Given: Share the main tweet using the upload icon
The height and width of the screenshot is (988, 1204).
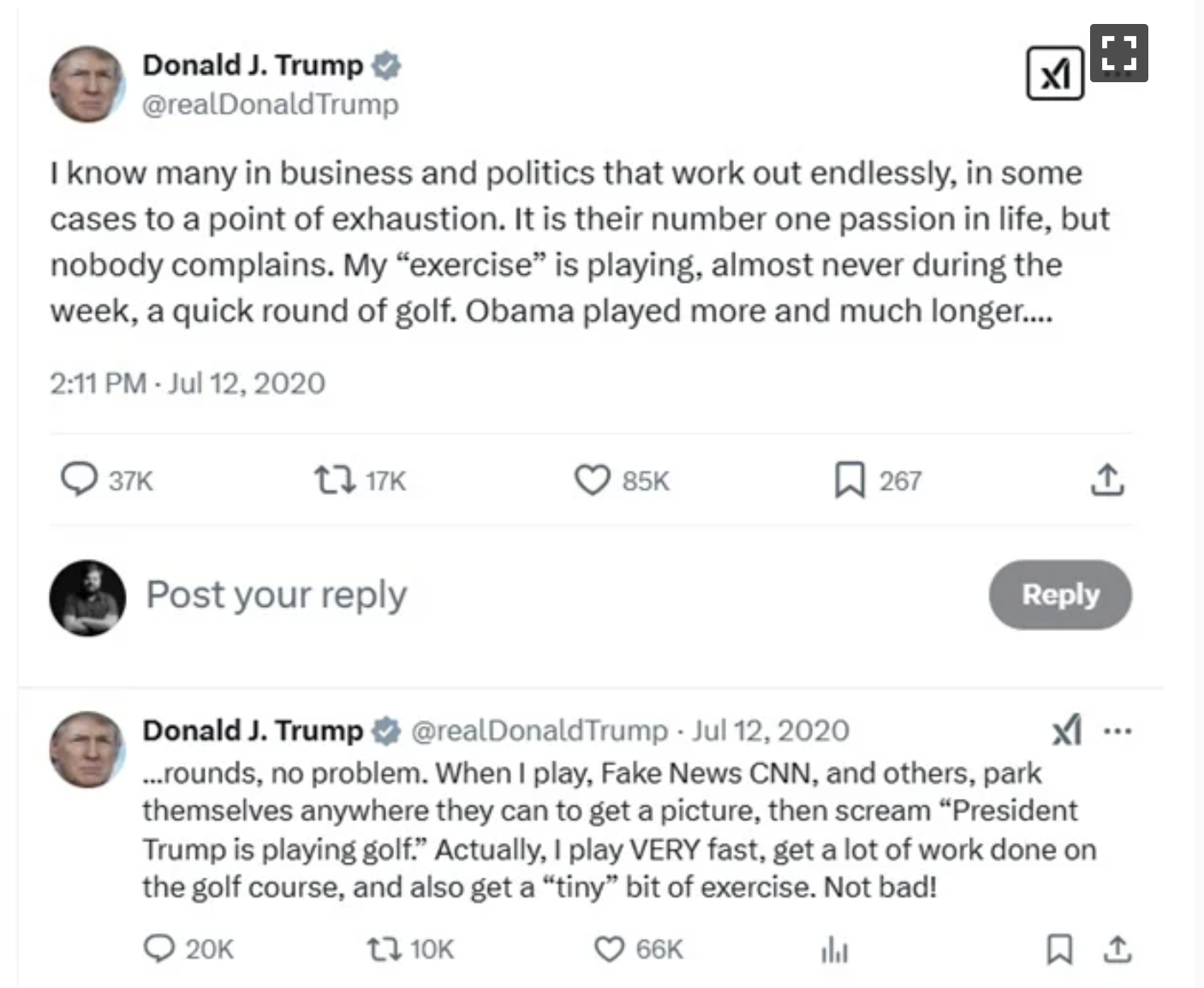Looking at the screenshot, I should tap(1107, 479).
